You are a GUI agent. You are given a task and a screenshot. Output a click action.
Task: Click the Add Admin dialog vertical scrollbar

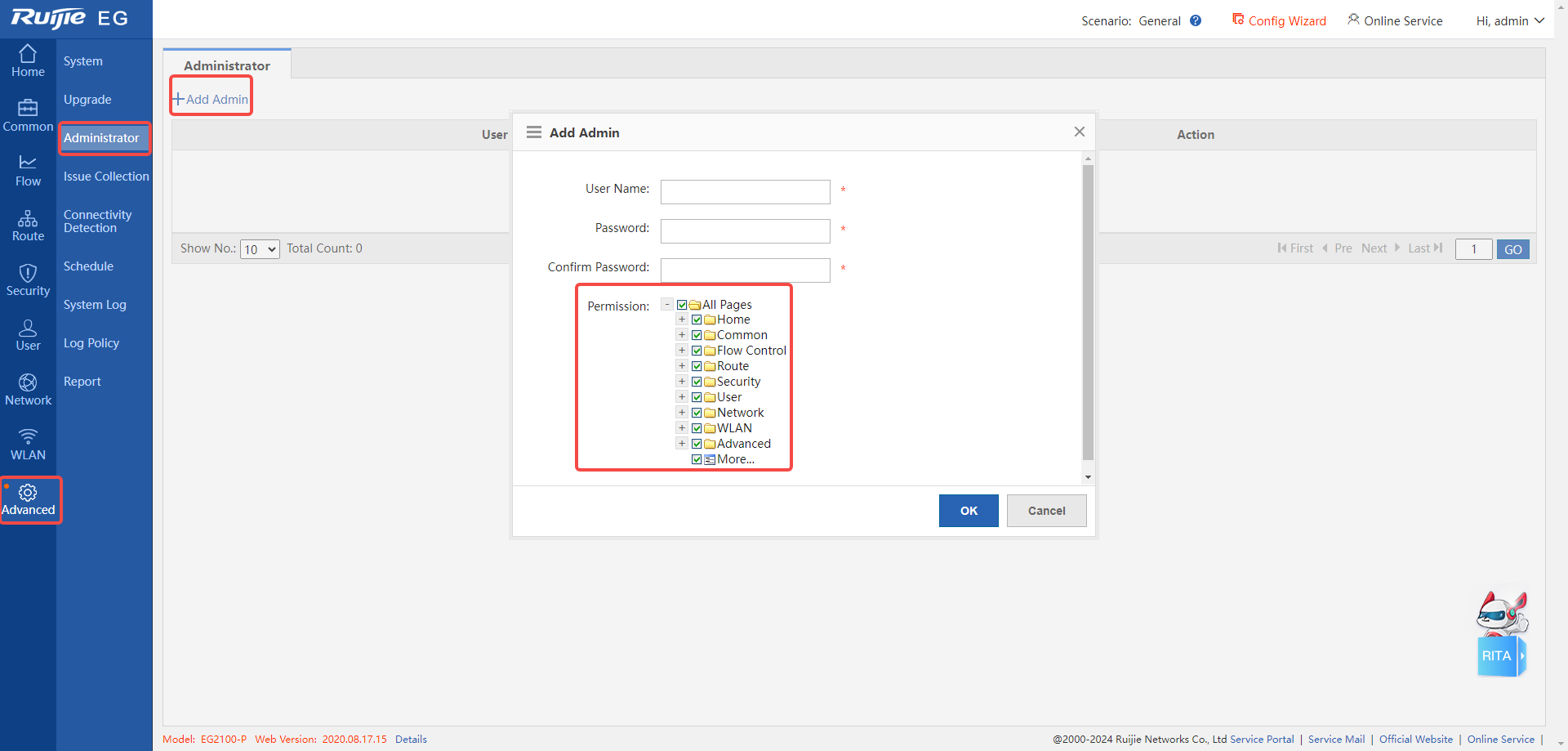[1088, 311]
